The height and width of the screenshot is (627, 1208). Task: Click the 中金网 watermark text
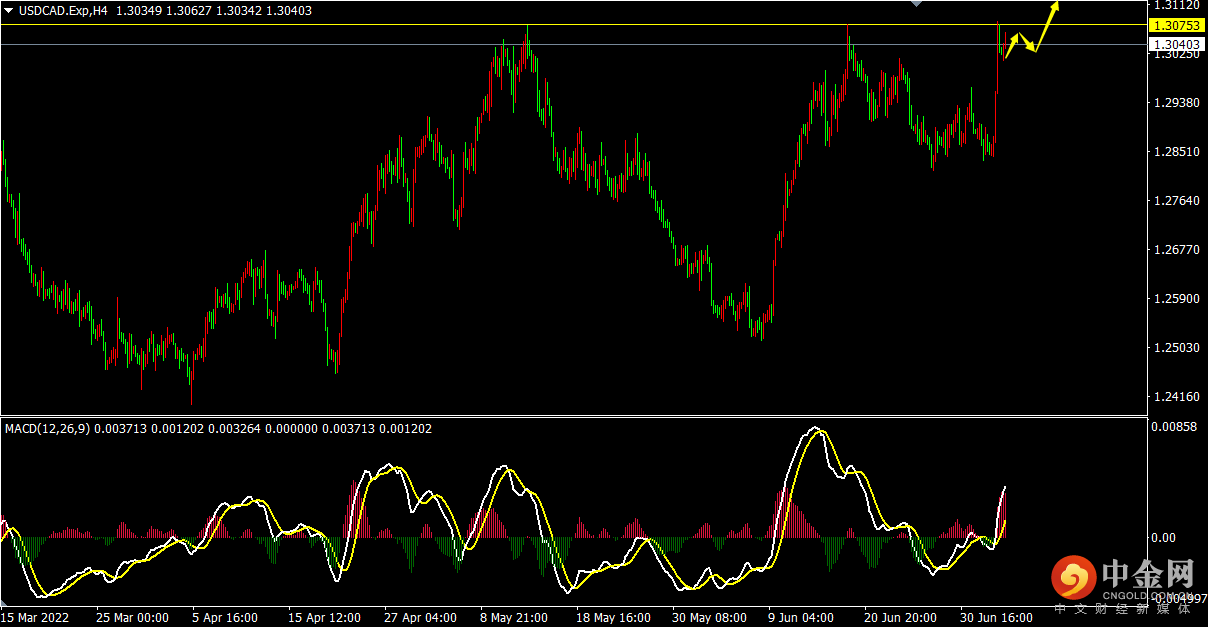[1149, 575]
